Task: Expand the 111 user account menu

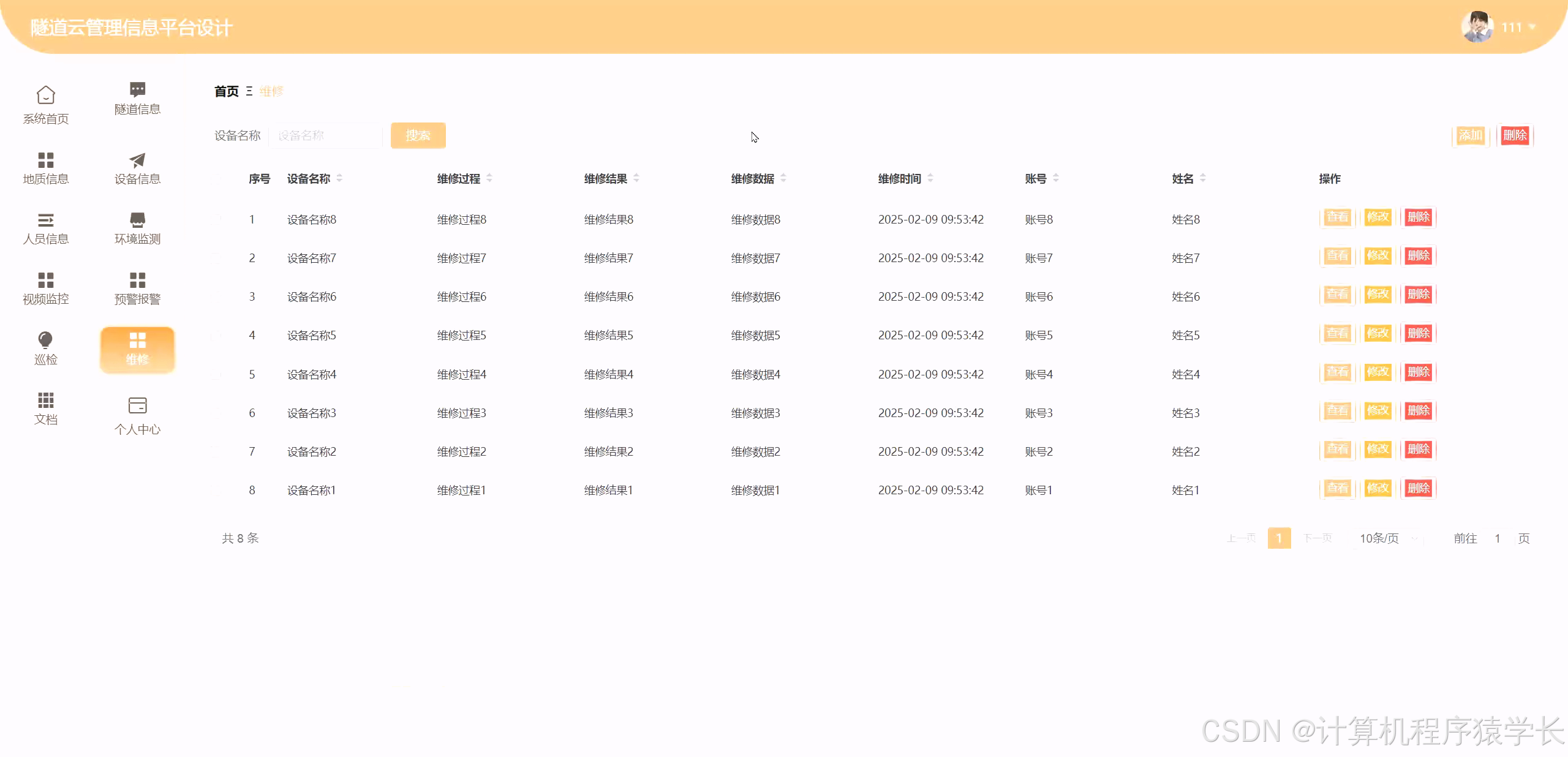Action: (1519, 28)
